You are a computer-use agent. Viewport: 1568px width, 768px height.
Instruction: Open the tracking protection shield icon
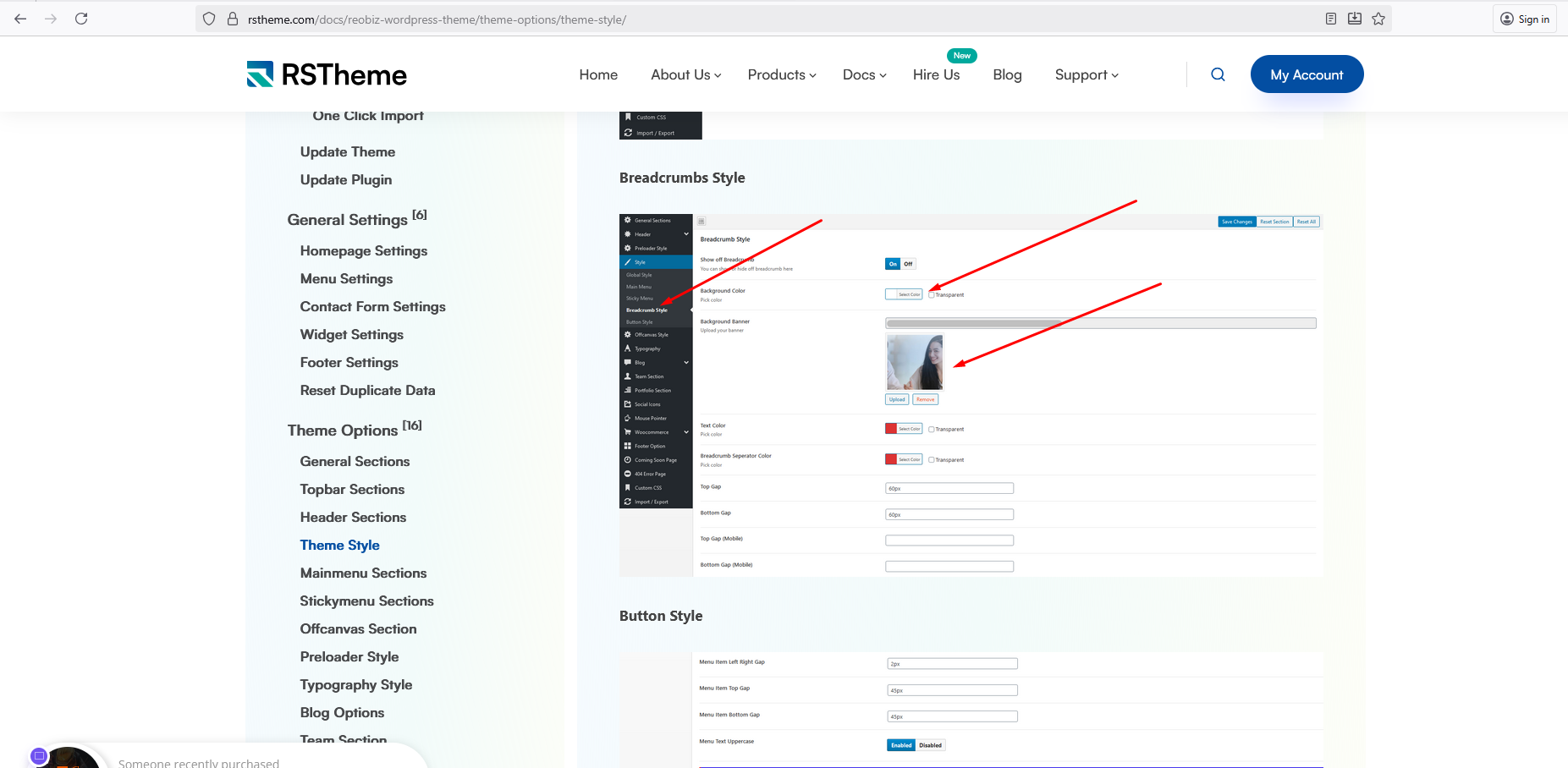click(209, 19)
